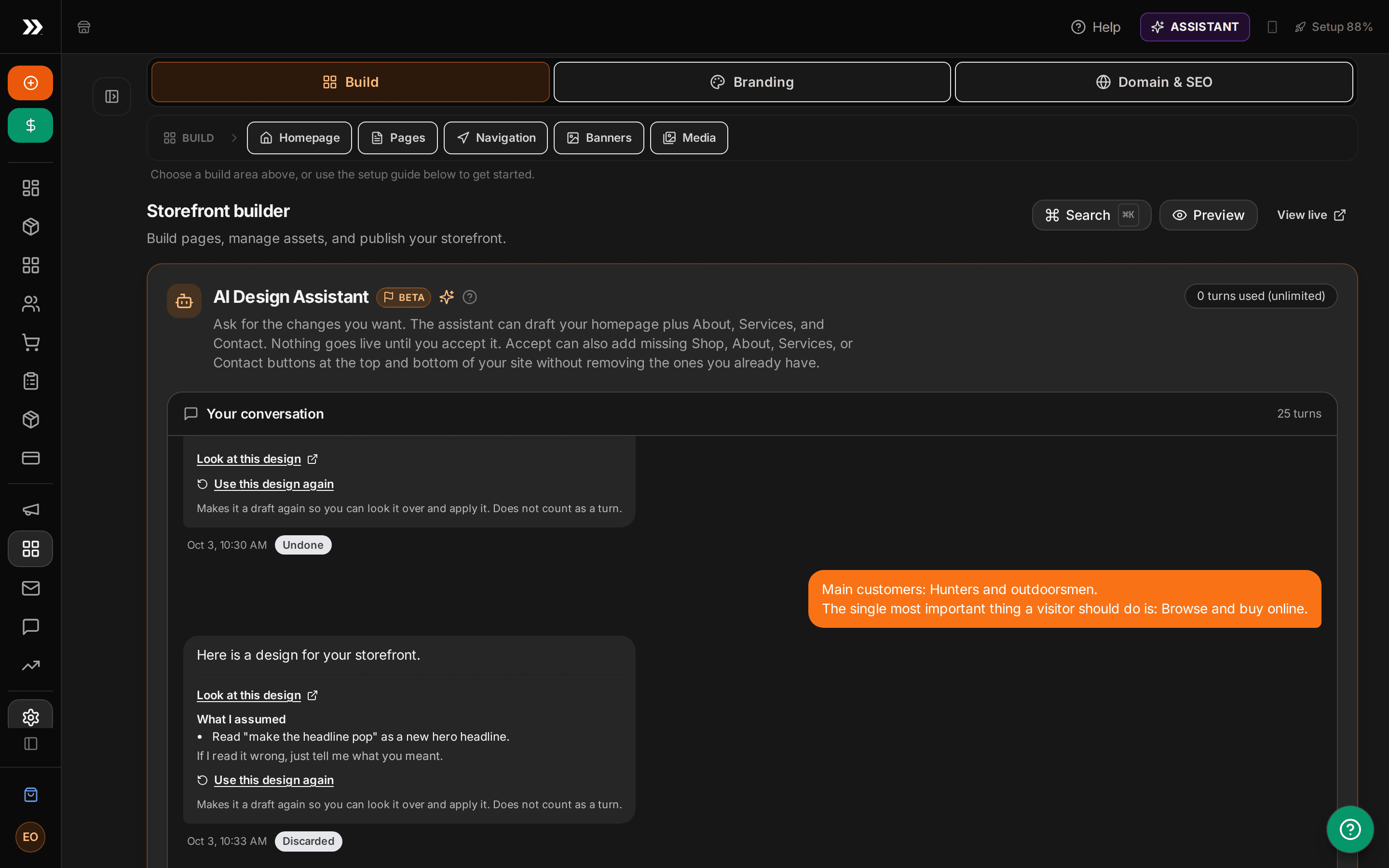Screen dimensions: 1389x868
Task: Open the shopping cart orders icon
Action: point(30,342)
